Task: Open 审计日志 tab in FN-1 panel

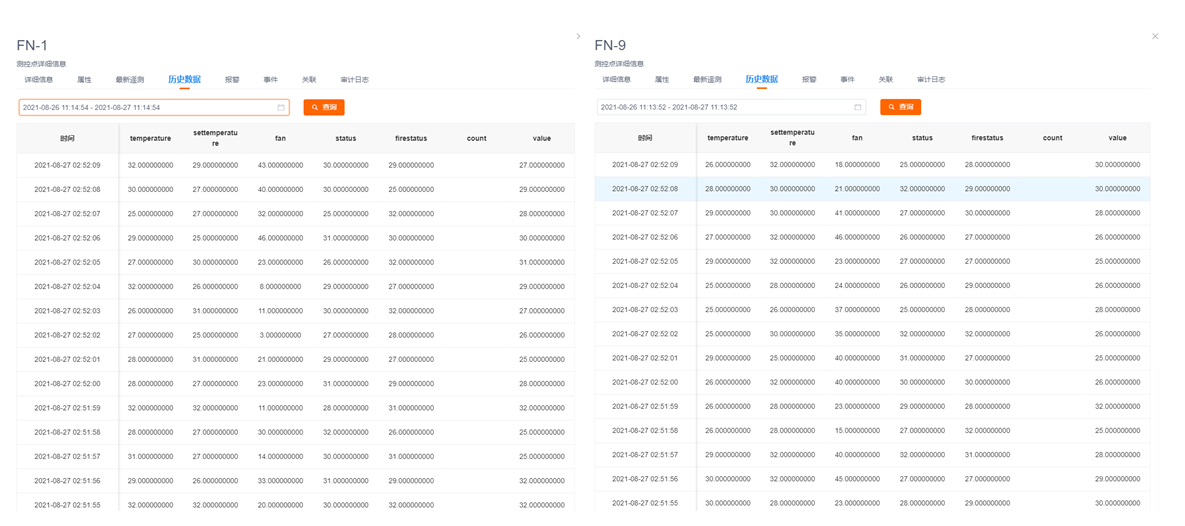Action: tap(354, 79)
